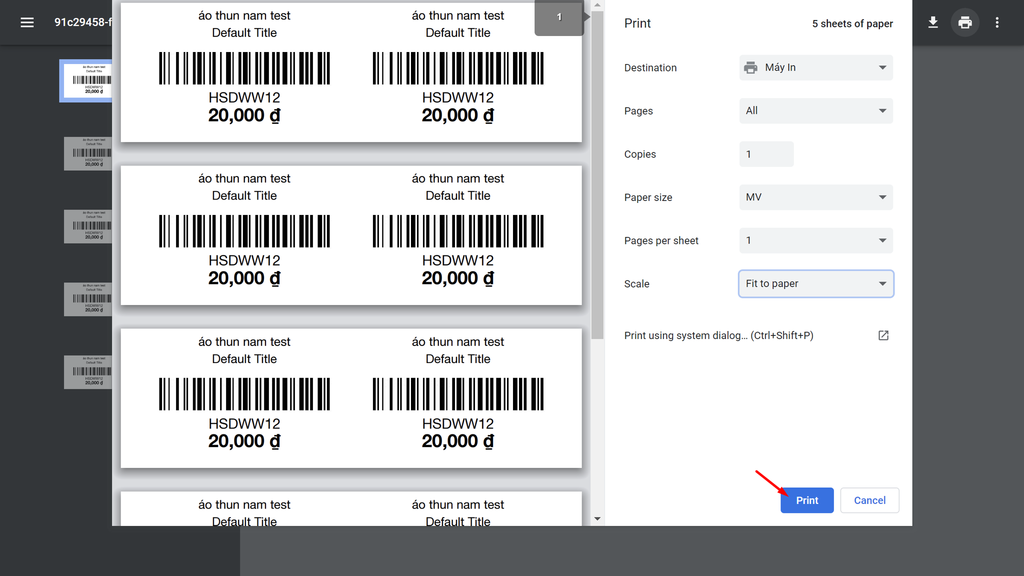Click the 'Print' dialog heading
Viewport: 1024px width, 576px height.
(637, 24)
